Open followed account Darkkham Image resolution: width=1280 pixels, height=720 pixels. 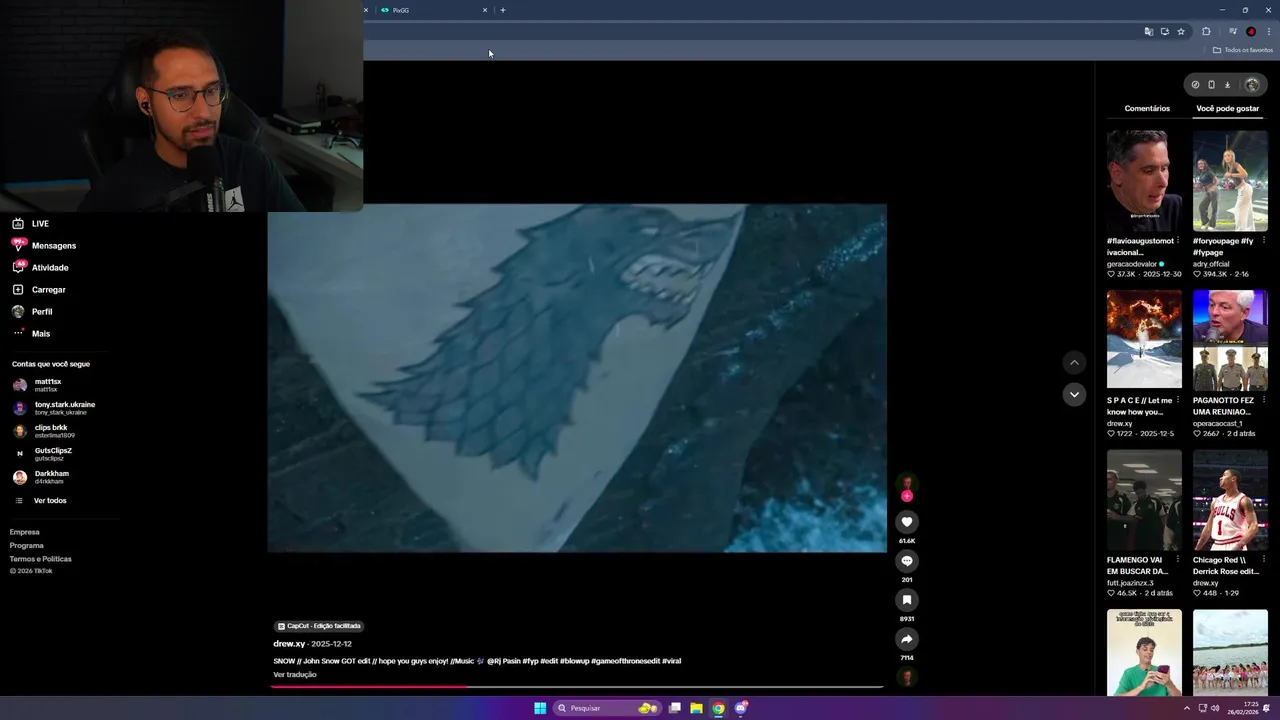click(41, 477)
